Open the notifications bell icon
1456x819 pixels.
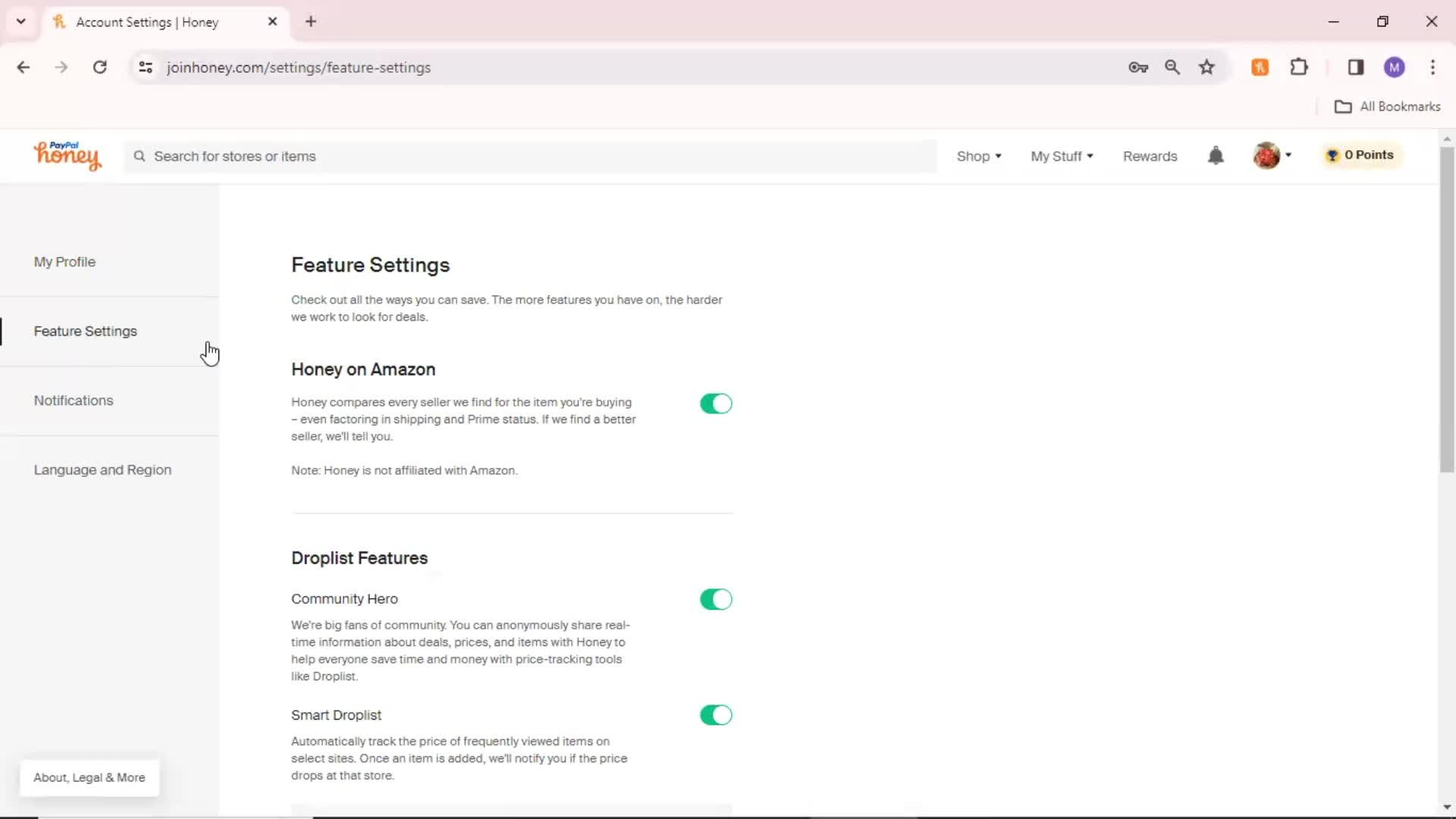click(1216, 155)
